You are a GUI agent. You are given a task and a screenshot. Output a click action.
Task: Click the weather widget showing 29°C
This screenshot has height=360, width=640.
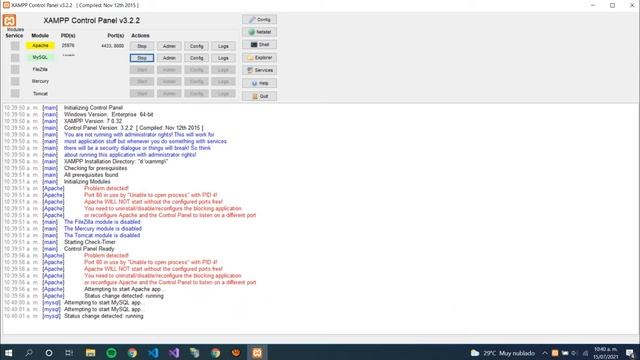tap(502, 353)
